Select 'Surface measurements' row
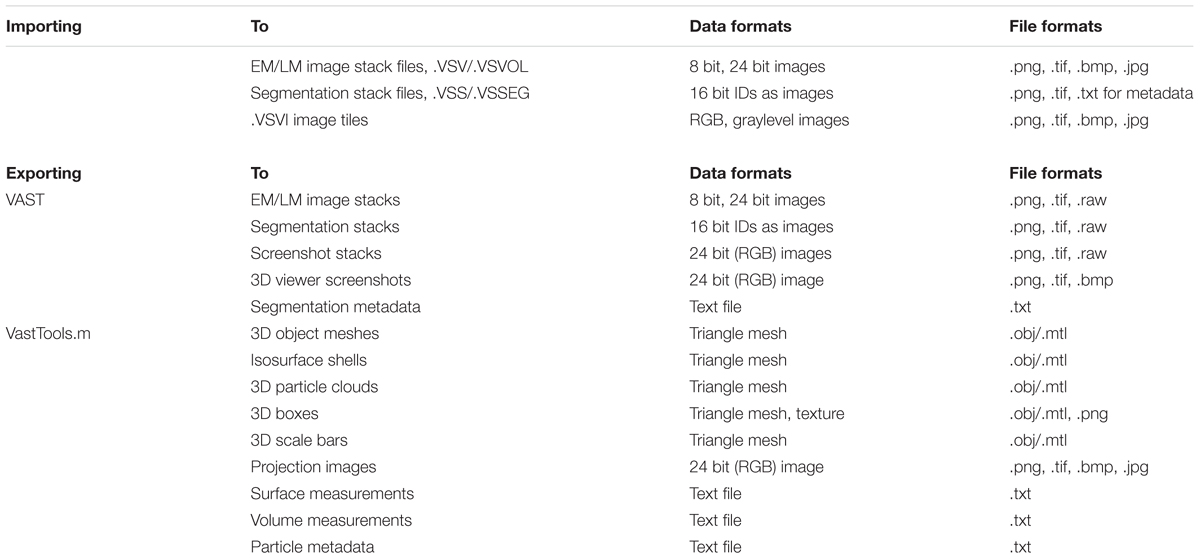This screenshot has height=559, width=1200. tap(600, 493)
